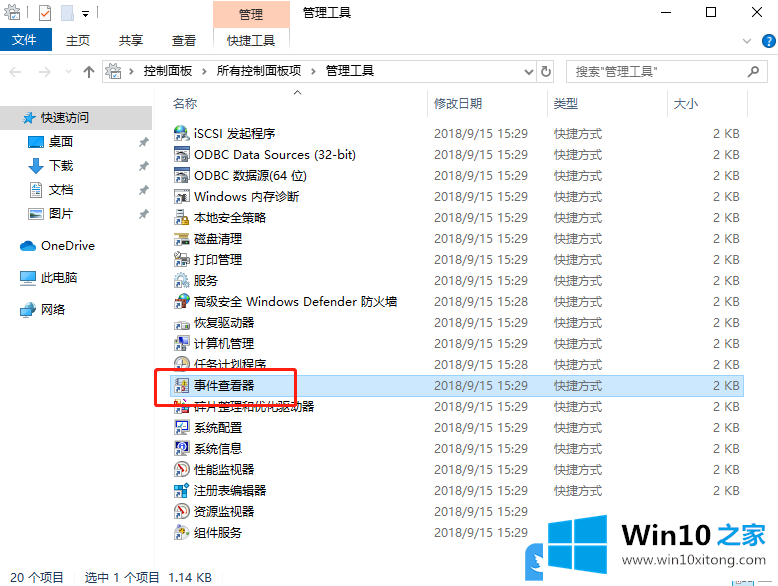Unpin 桌面 using its pin icon
Screen dimensions: 778x586
[143, 142]
